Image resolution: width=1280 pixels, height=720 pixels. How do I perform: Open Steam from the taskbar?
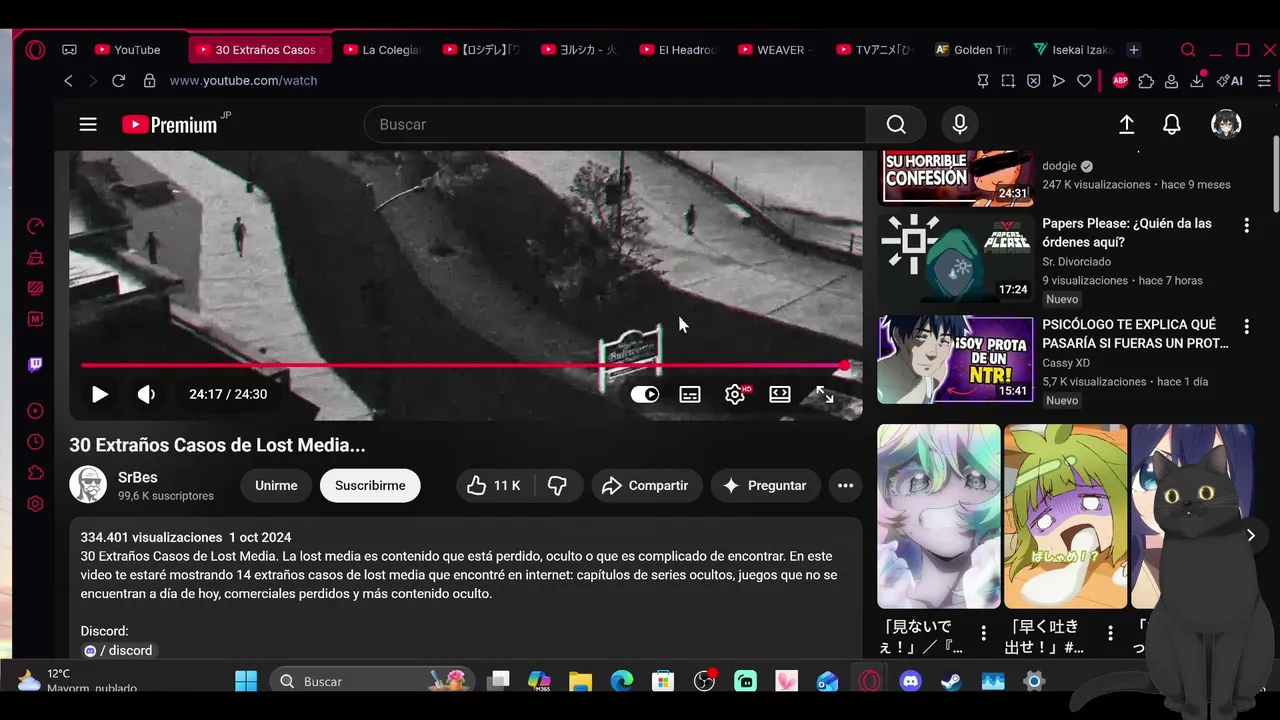point(951,681)
